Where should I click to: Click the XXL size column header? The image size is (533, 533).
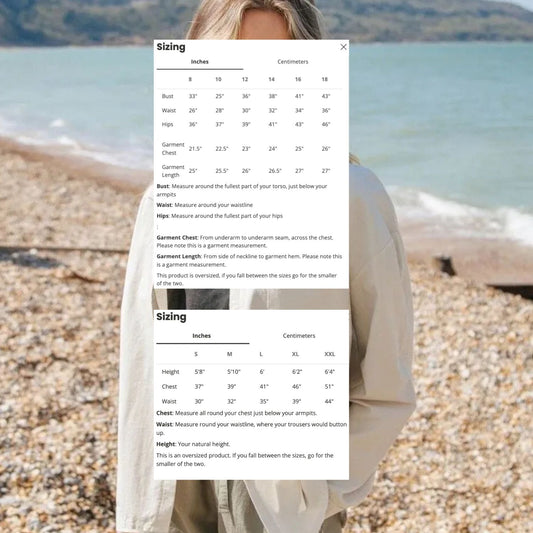(329, 354)
